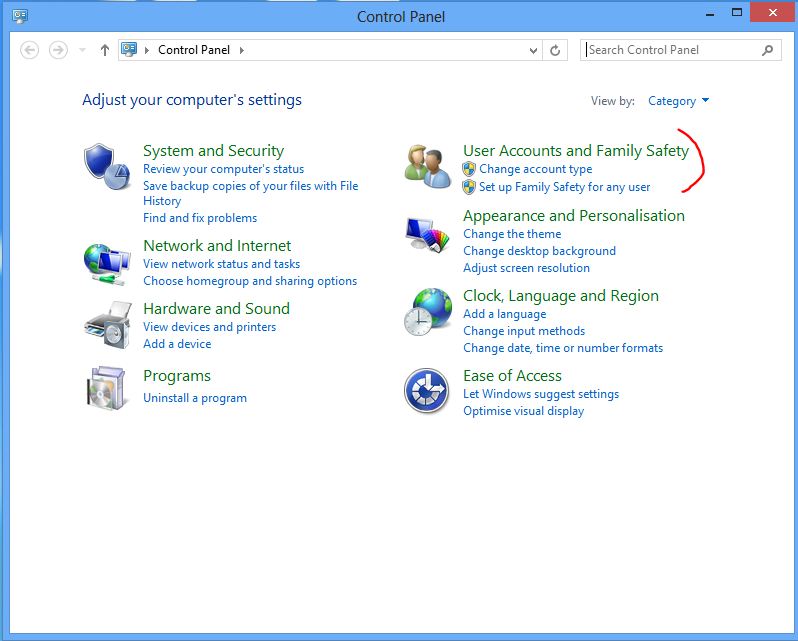Open the View by Category dropdown

[678, 101]
